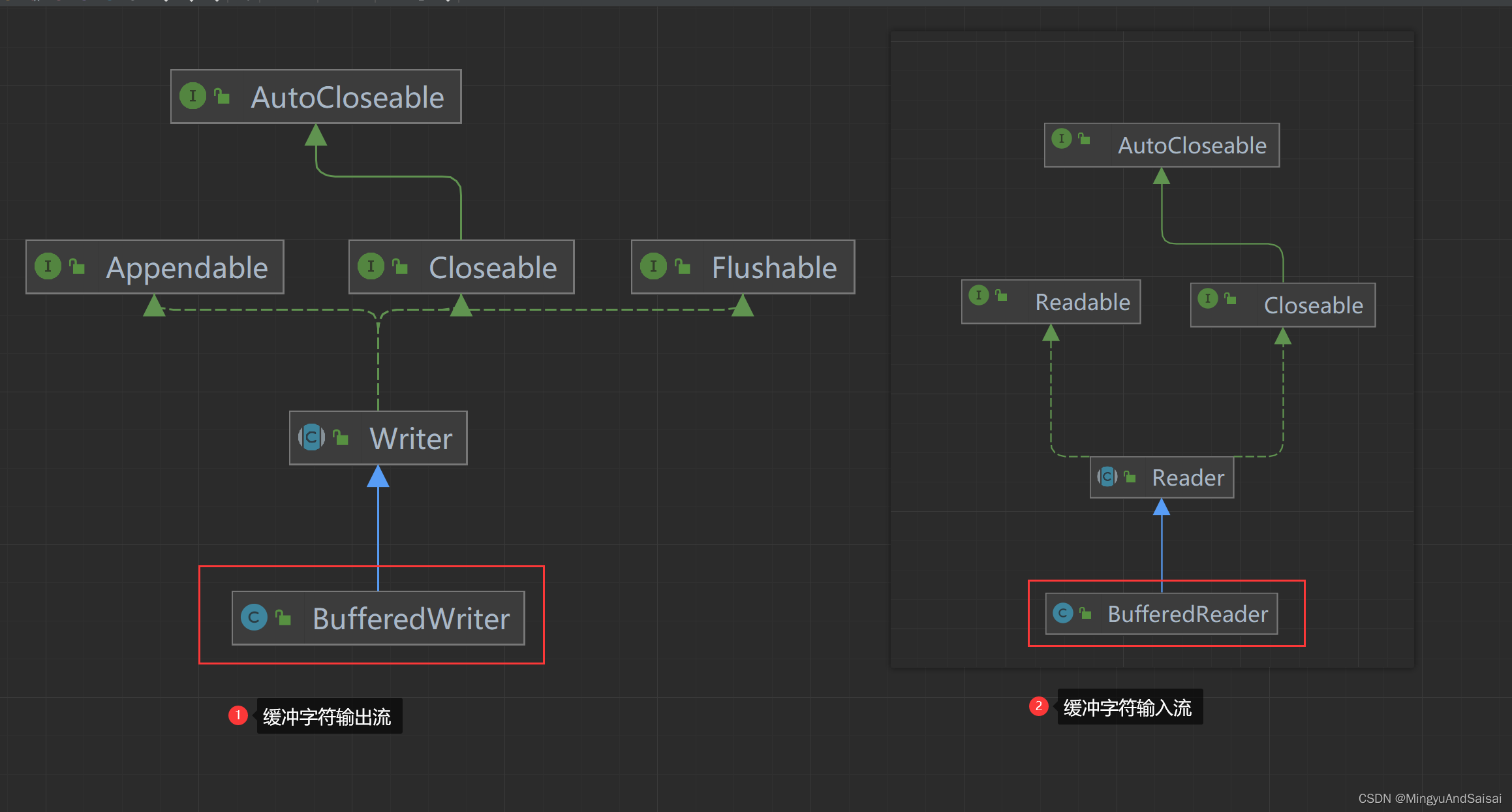Click the interface icon on the Flushable node
This screenshot has width=1512, height=812.
click(x=653, y=266)
